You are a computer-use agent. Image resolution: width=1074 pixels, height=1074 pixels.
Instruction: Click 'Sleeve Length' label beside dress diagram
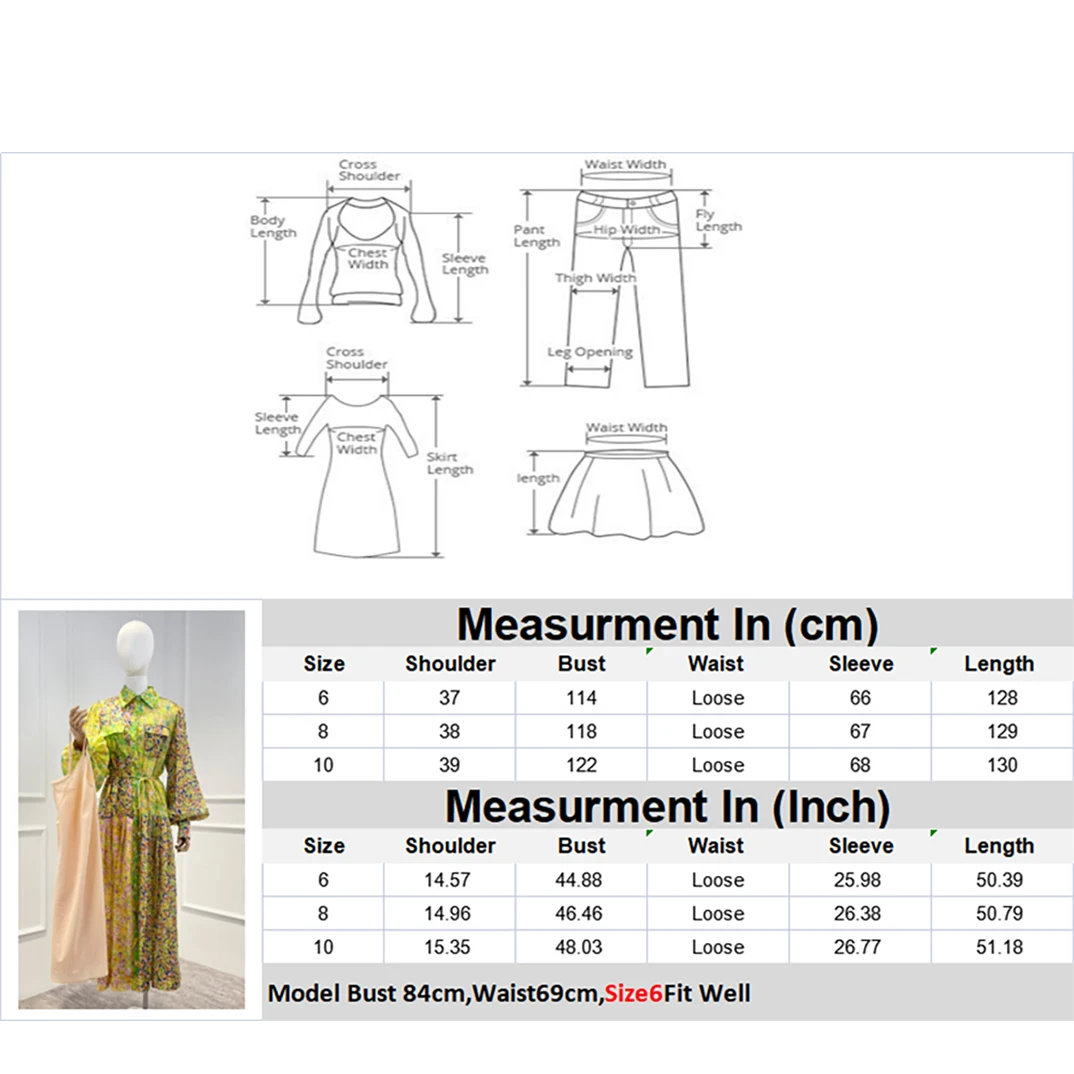(277, 423)
